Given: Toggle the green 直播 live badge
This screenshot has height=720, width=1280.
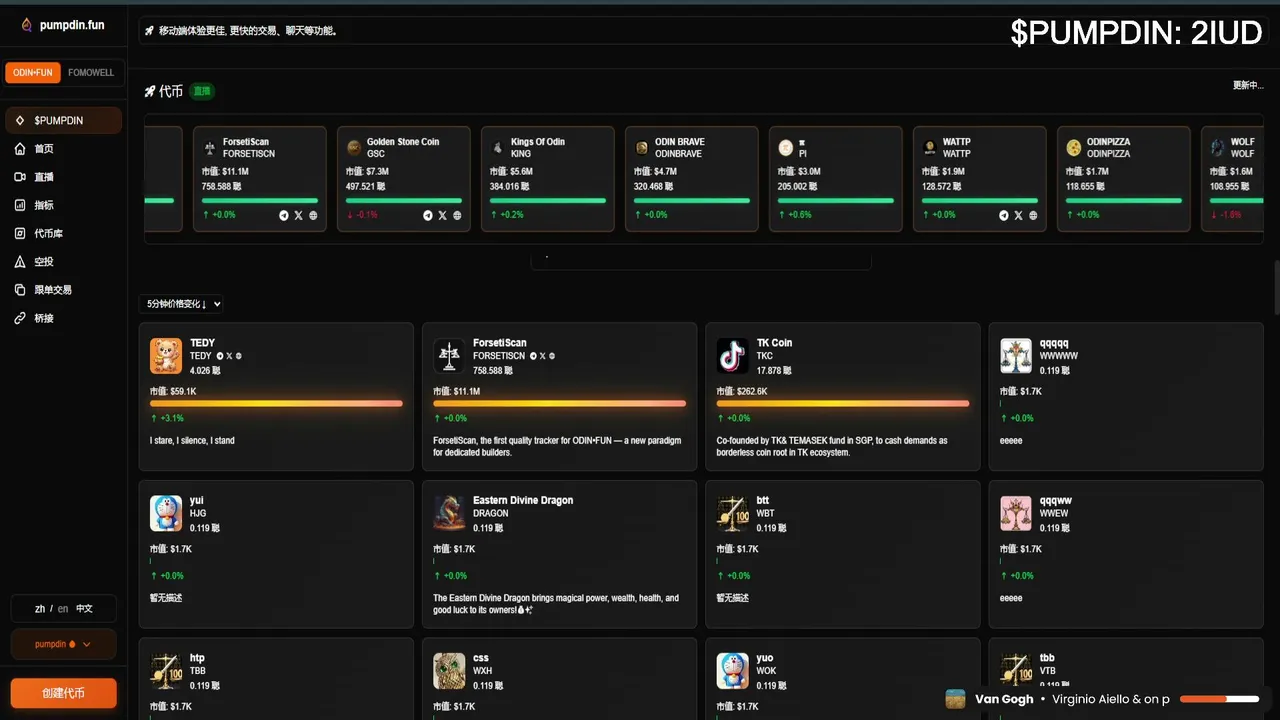Looking at the screenshot, I should (x=202, y=91).
